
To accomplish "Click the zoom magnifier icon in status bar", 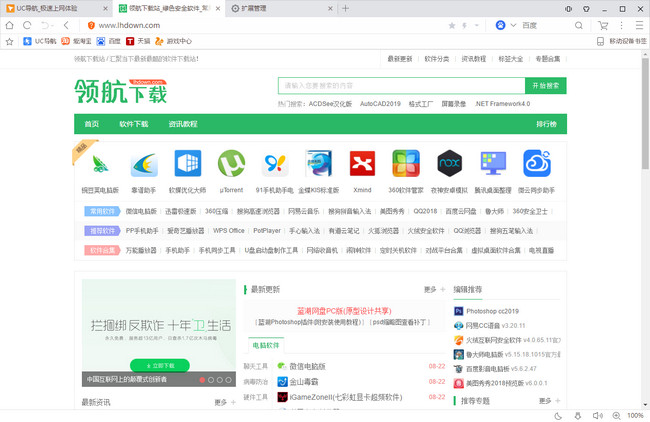I will [x=616, y=416].
